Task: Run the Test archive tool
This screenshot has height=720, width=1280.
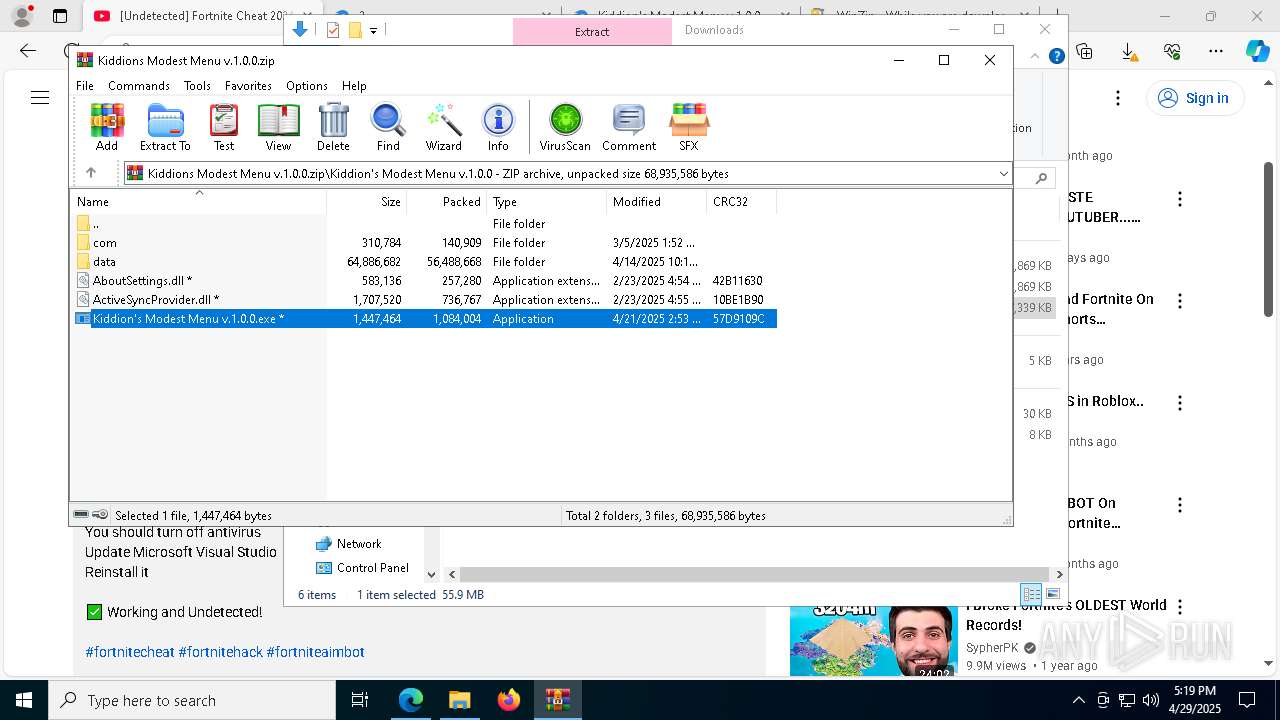Action: pyautogui.click(x=224, y=127)
